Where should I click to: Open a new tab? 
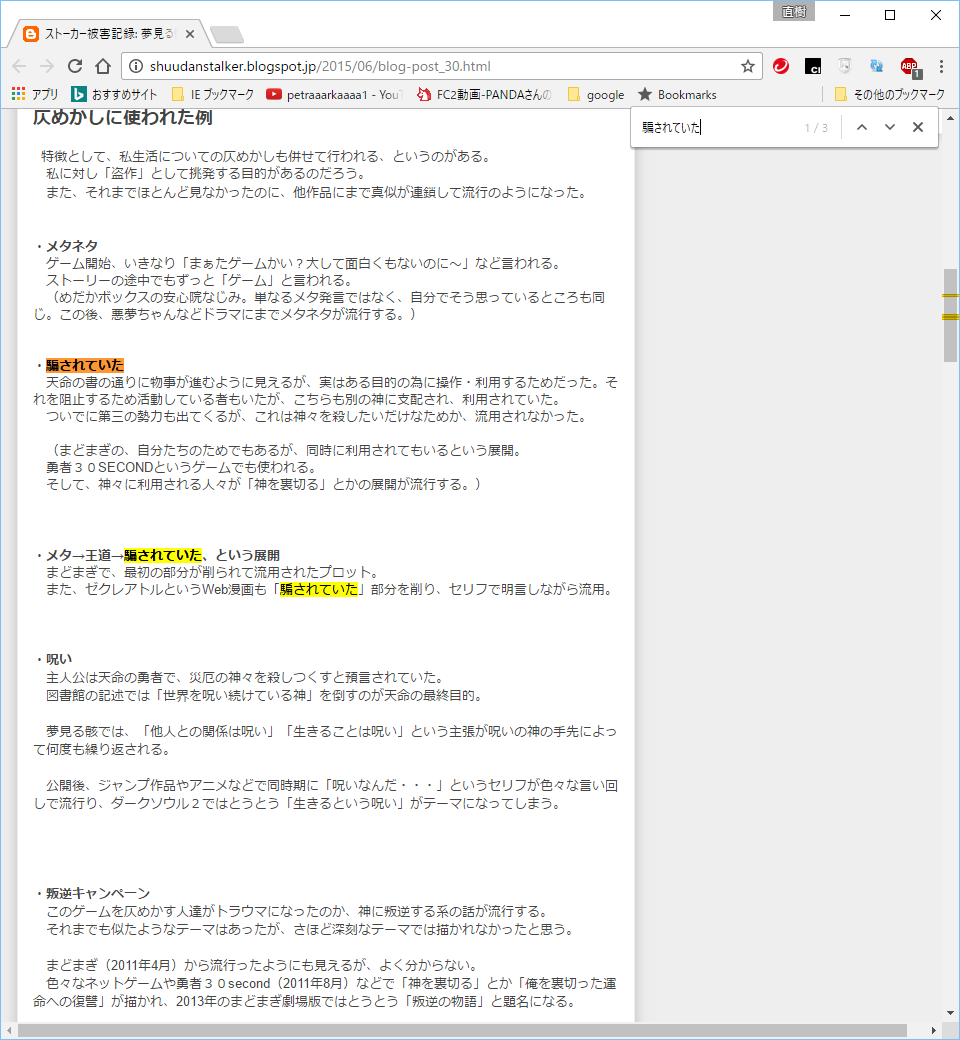point(226,34)
